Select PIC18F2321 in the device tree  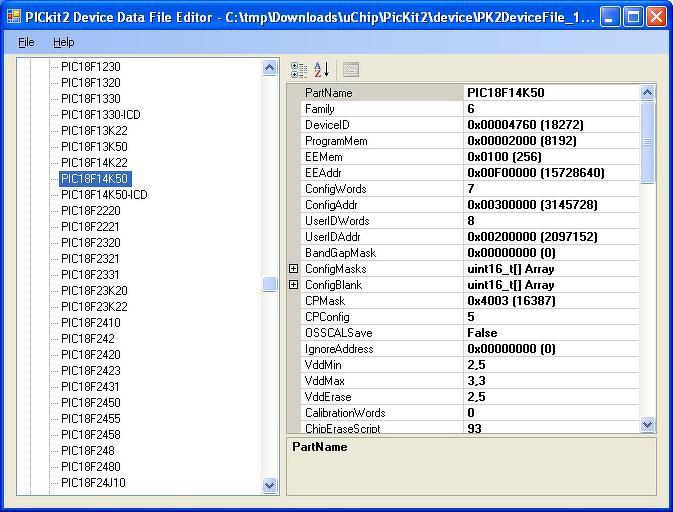(90, 259)
